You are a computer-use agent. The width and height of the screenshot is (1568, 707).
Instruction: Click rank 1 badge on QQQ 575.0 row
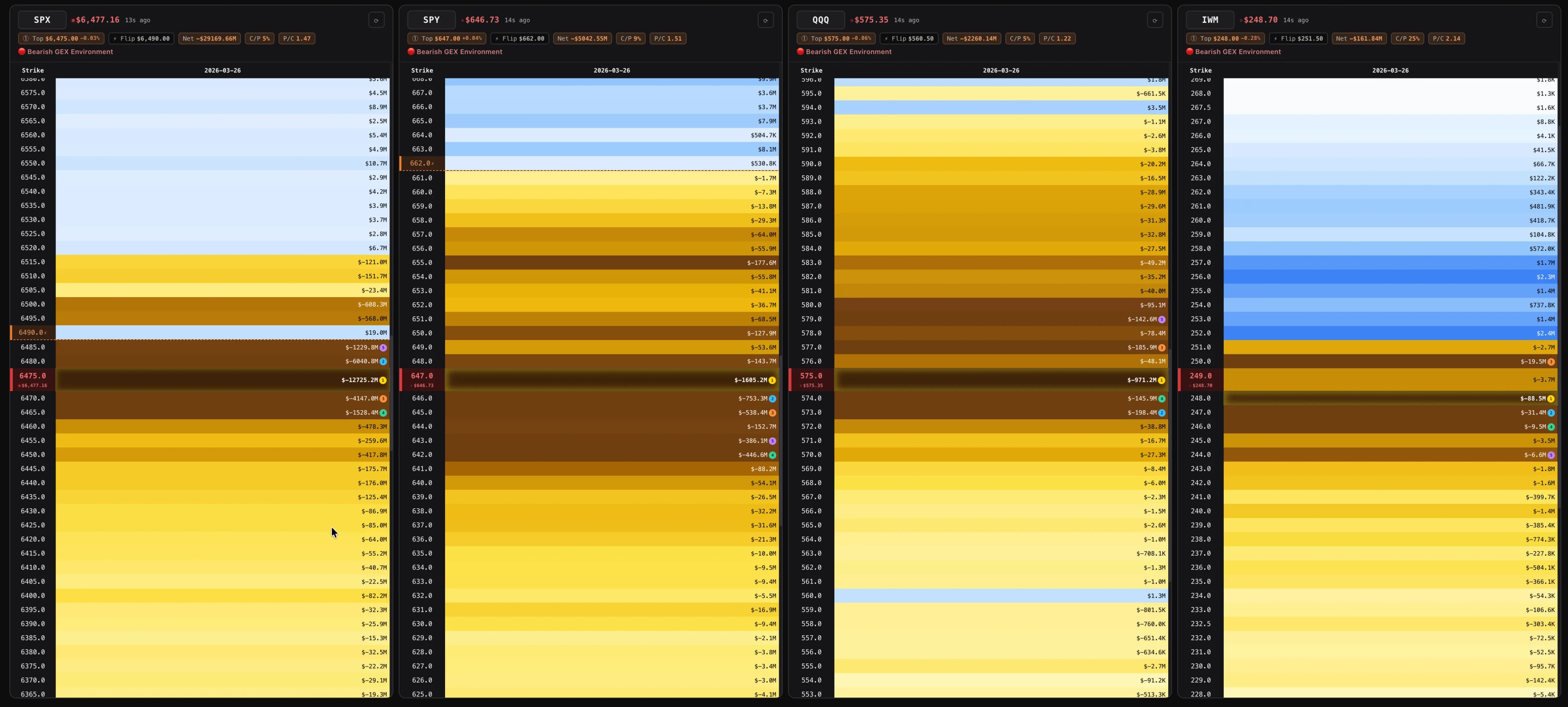tap(1161, 380)
